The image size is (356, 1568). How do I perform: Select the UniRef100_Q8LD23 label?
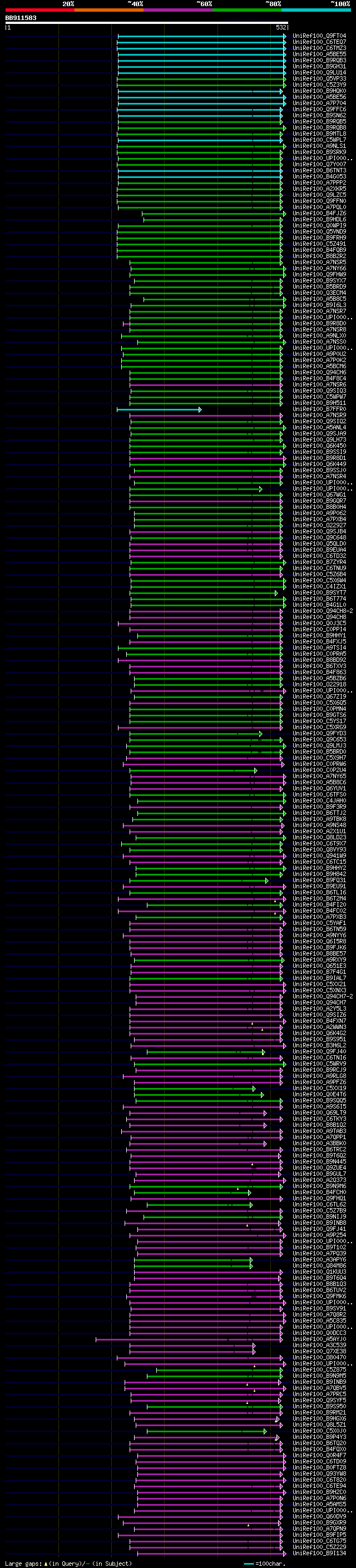pos(319,838)
